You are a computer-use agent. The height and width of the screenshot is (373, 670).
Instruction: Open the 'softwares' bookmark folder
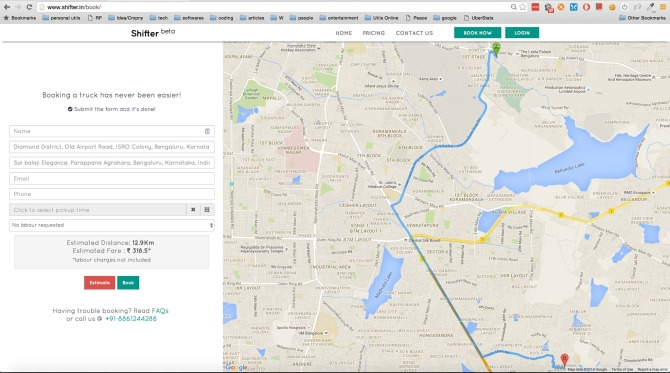click(x=188, y=18)
